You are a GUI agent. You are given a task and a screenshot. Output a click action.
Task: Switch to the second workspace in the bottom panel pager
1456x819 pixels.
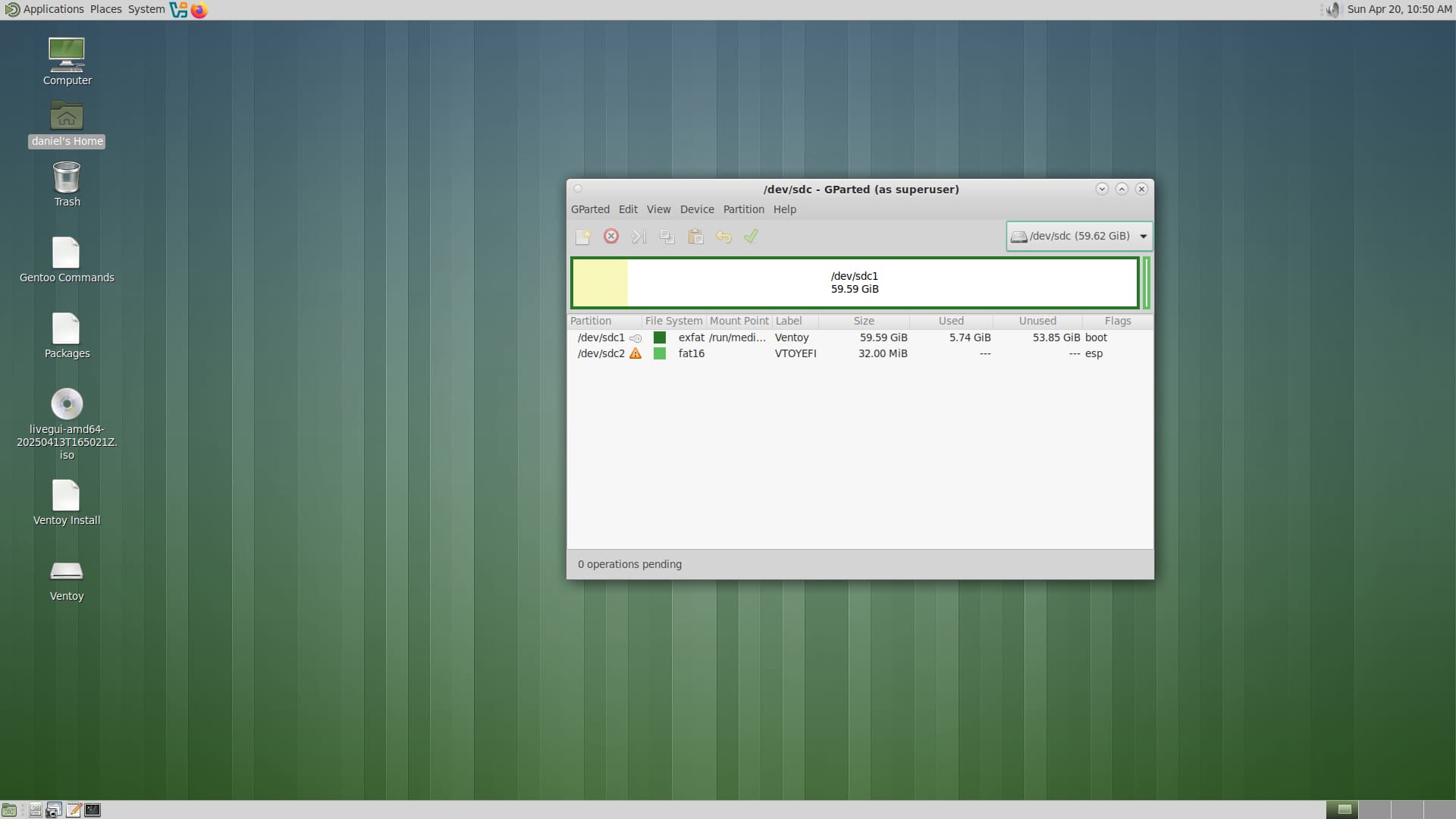[1374, 810]
